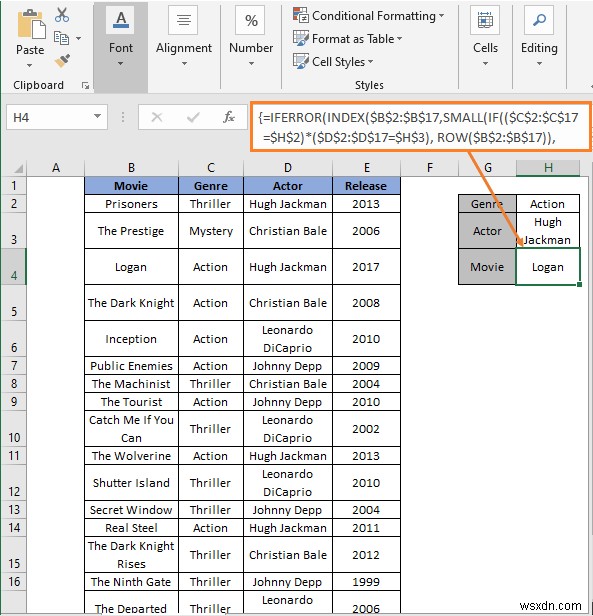Select the Format Painter brush icon

(x=62, y=61)
